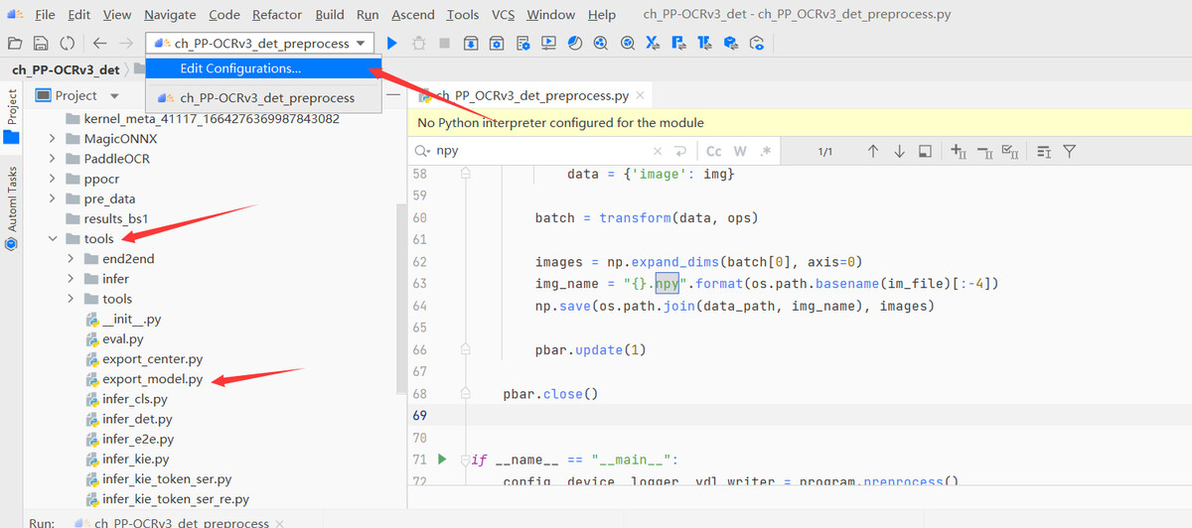Click the green Run button in toolbar
Viewport: 1192px width, 528px height.
[x=392, y=43]
